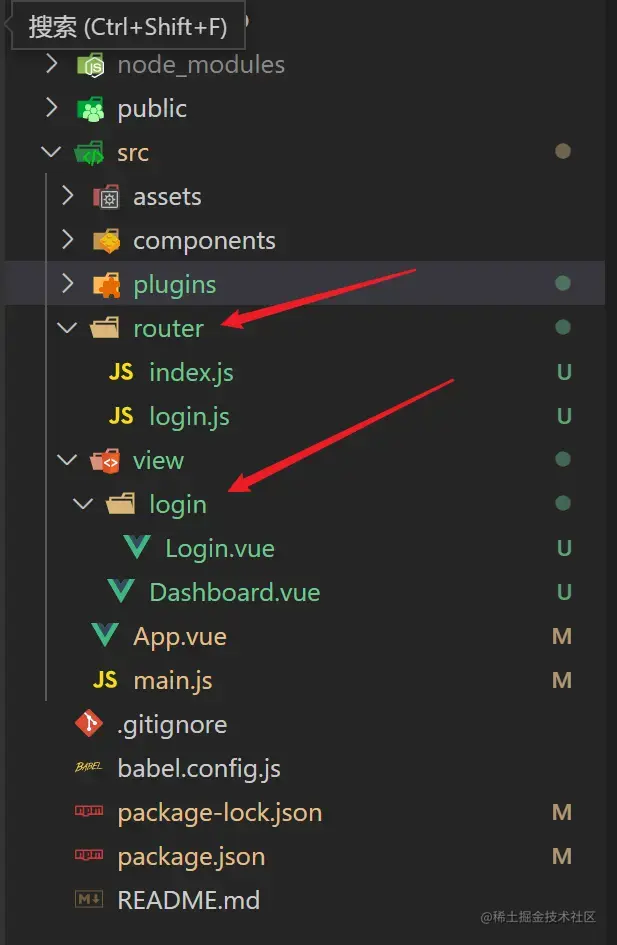Click the Vue icon beside App.vue

105,635
